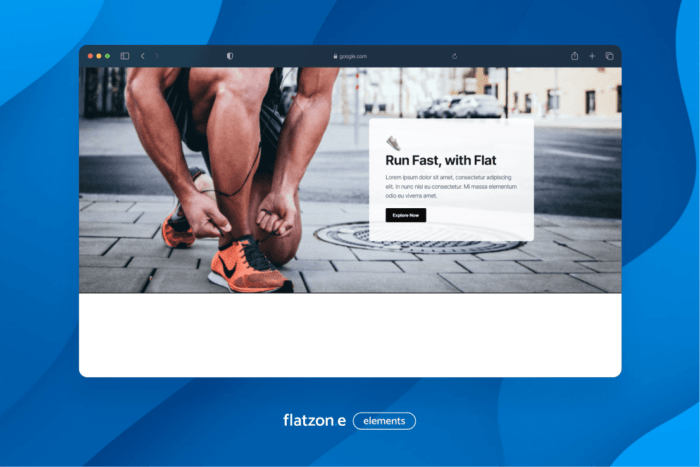This screenshot has height=467, width=700.
Task: Go back with the left arrow
Action: point(142,56)
